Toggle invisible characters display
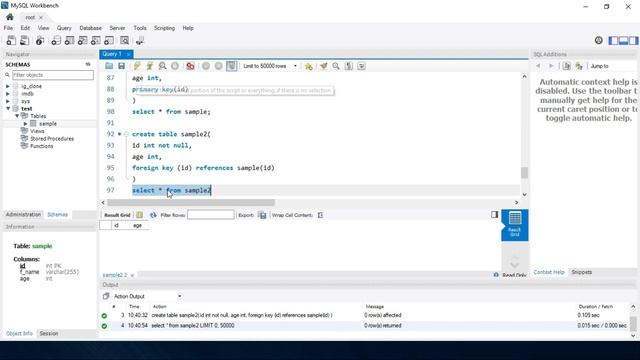This screenshot has width=640, height=360. coord(349,66)
